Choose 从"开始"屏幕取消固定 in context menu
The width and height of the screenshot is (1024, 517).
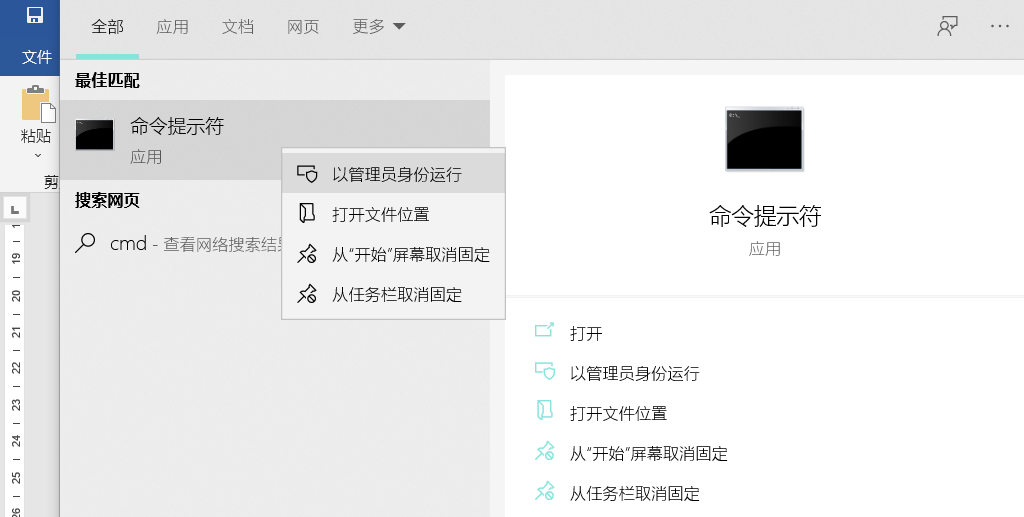click(x=393, y=255)
